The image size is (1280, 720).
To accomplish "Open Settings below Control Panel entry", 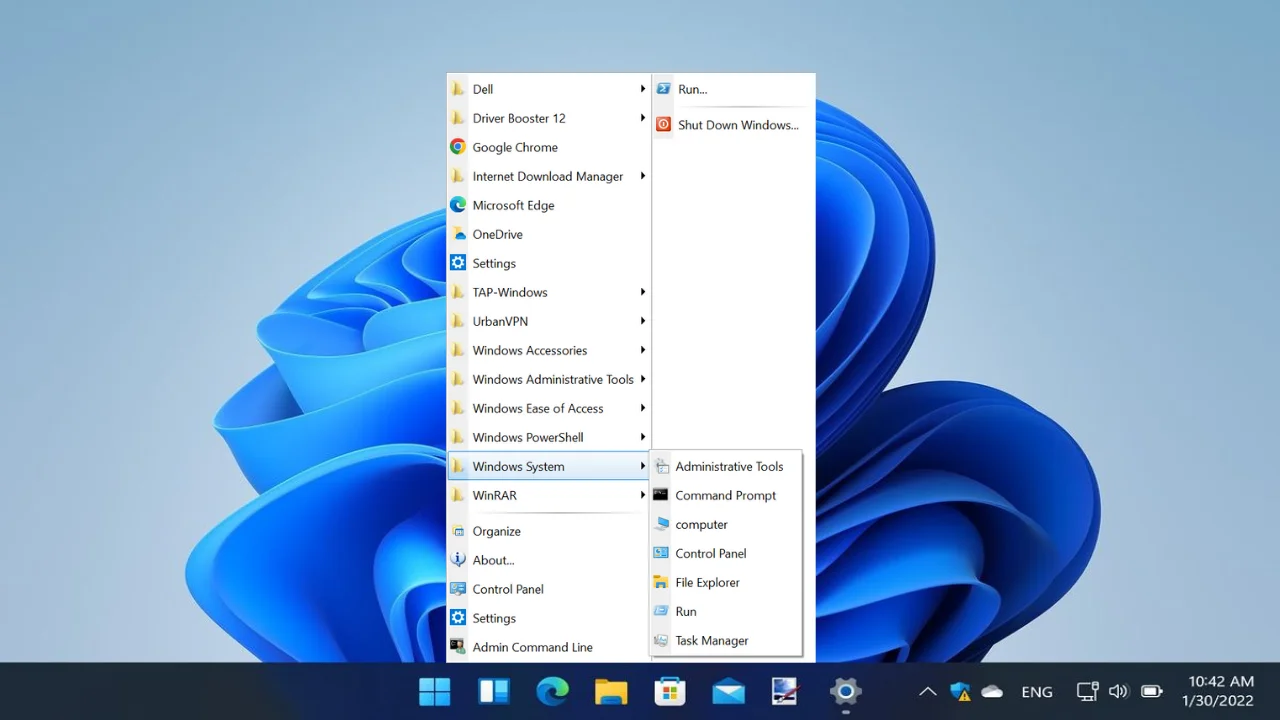I will [x=549, y=618].
